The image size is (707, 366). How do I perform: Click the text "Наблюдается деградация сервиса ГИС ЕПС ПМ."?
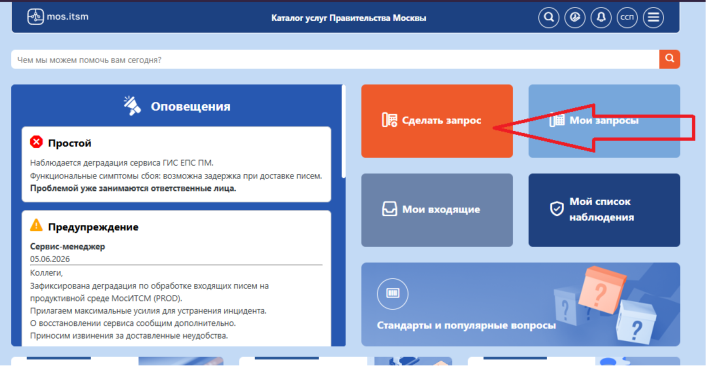pos(122,163)
